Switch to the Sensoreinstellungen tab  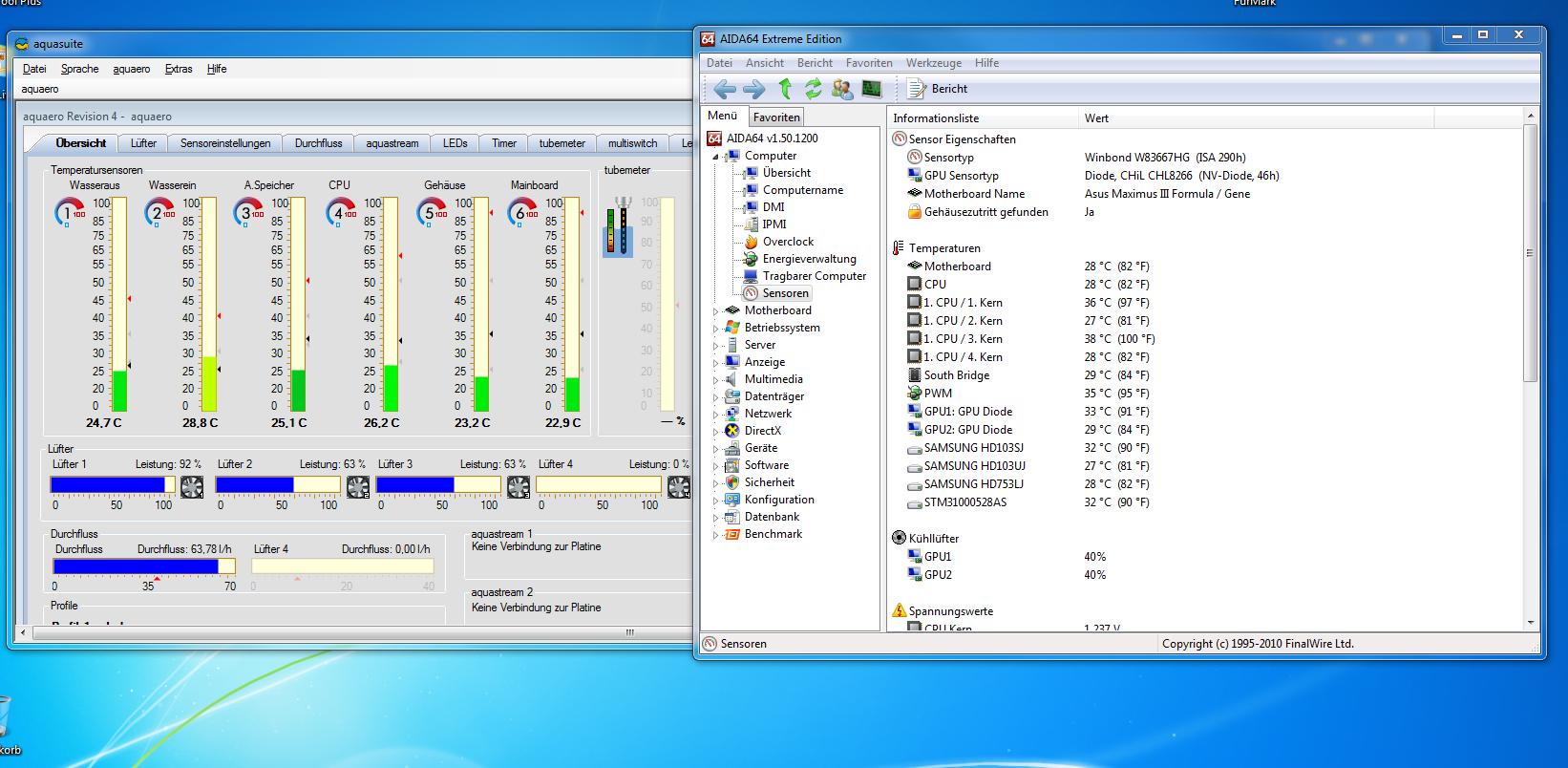[x=225, y=143]
